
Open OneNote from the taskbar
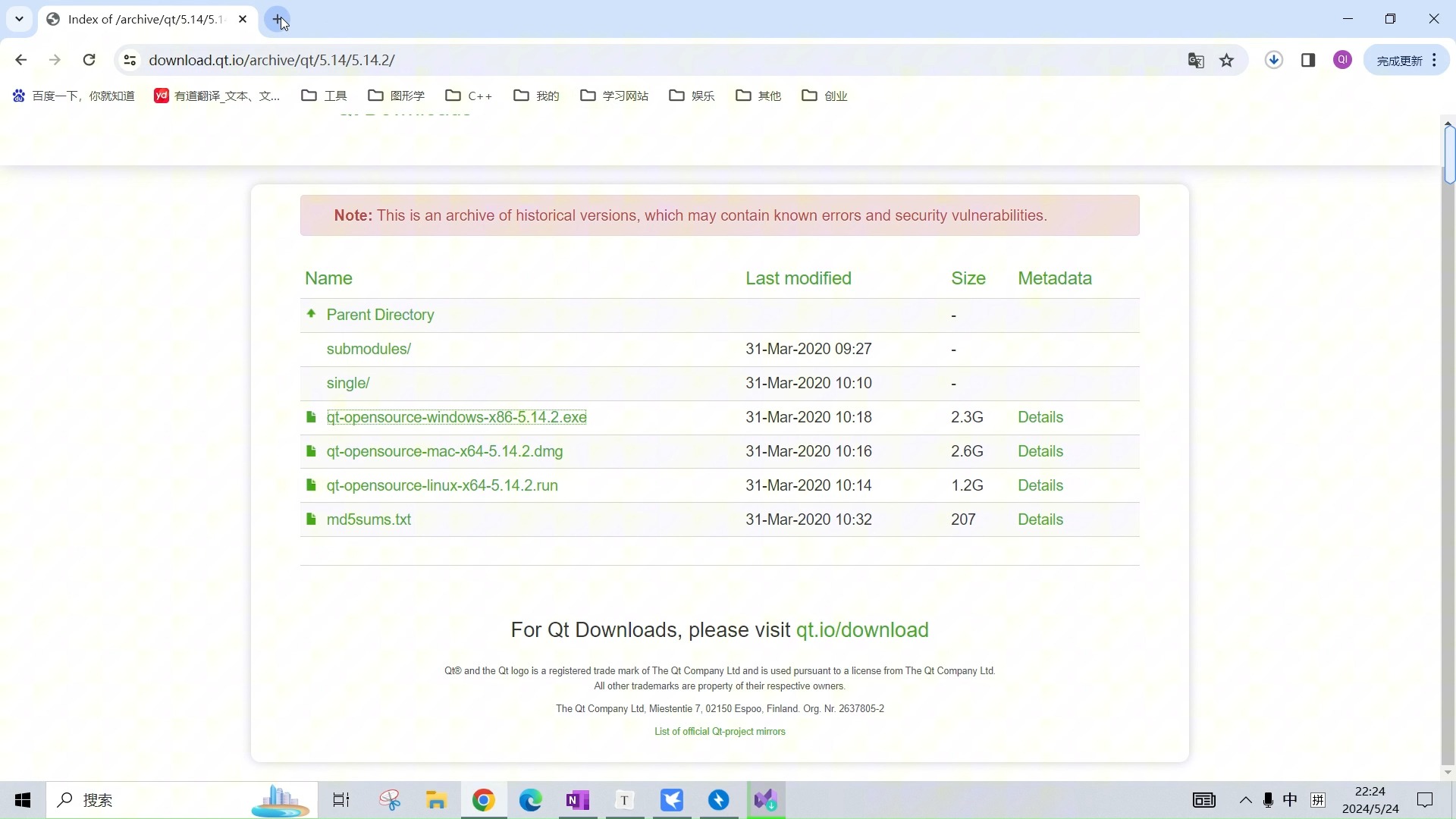(578, 800)
